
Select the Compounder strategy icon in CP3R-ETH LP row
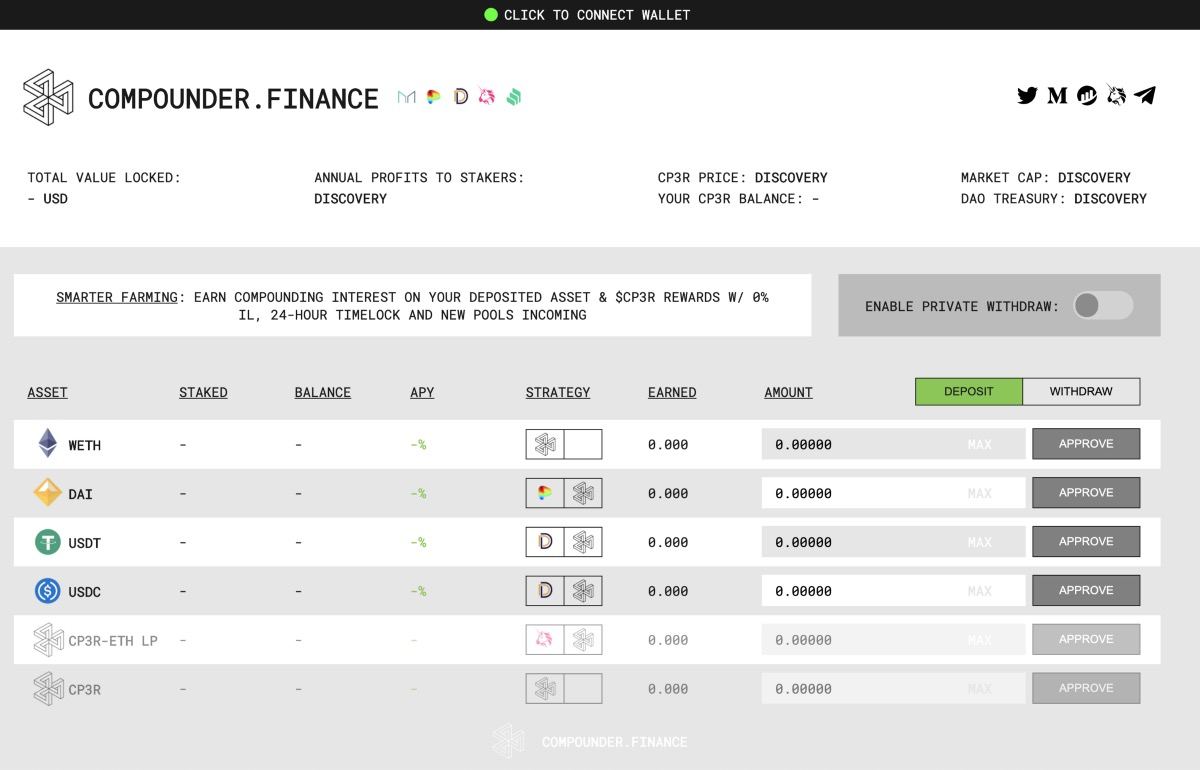click(x=583, y=640)
